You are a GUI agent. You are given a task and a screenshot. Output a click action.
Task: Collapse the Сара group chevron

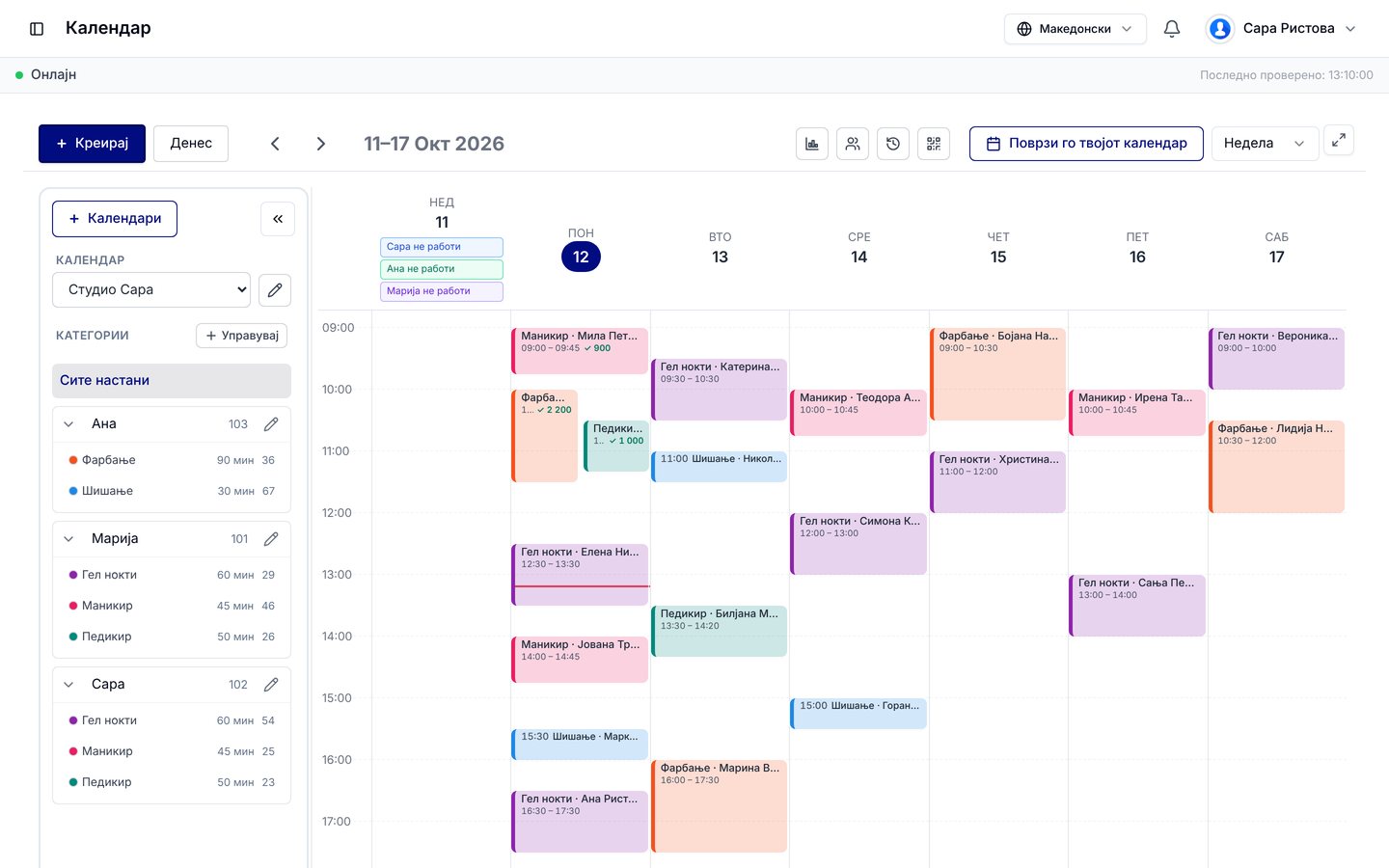coord(68,685)
